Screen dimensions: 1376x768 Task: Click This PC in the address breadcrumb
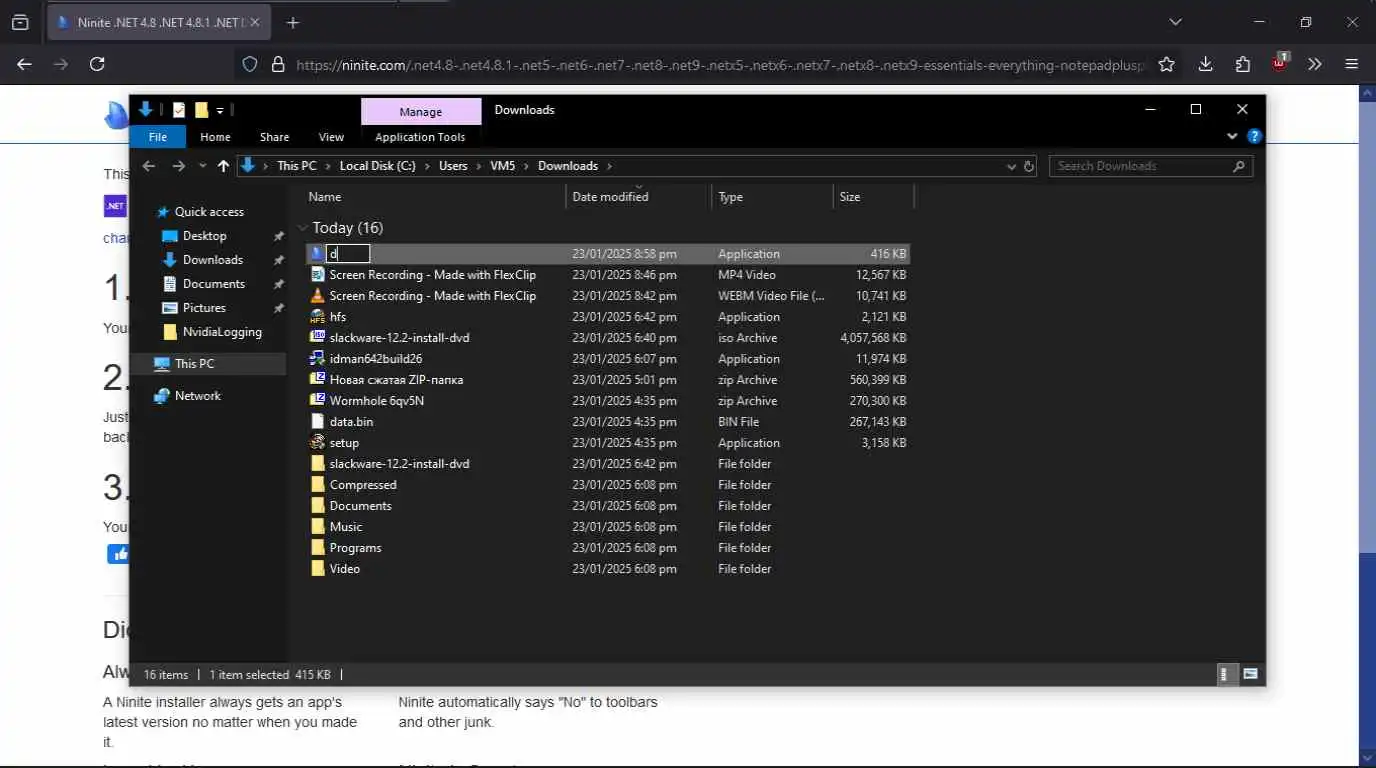pos(297,166)
